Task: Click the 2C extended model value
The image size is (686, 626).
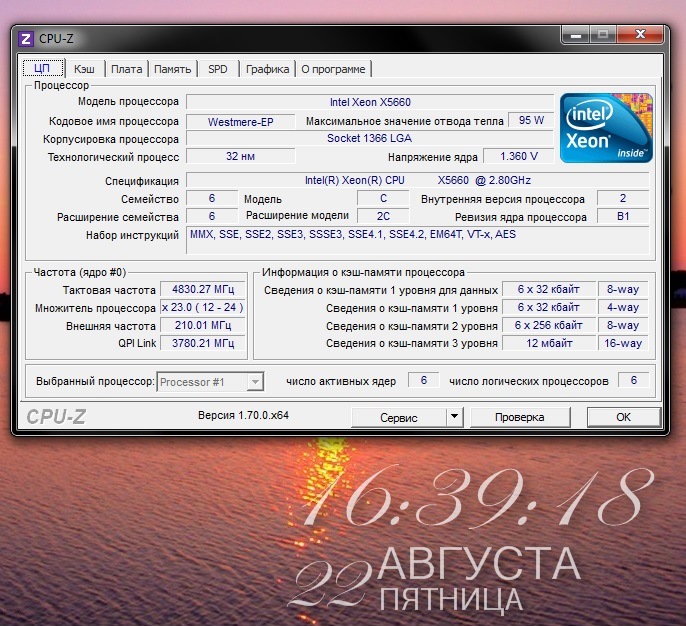Action: pos(383,216)
